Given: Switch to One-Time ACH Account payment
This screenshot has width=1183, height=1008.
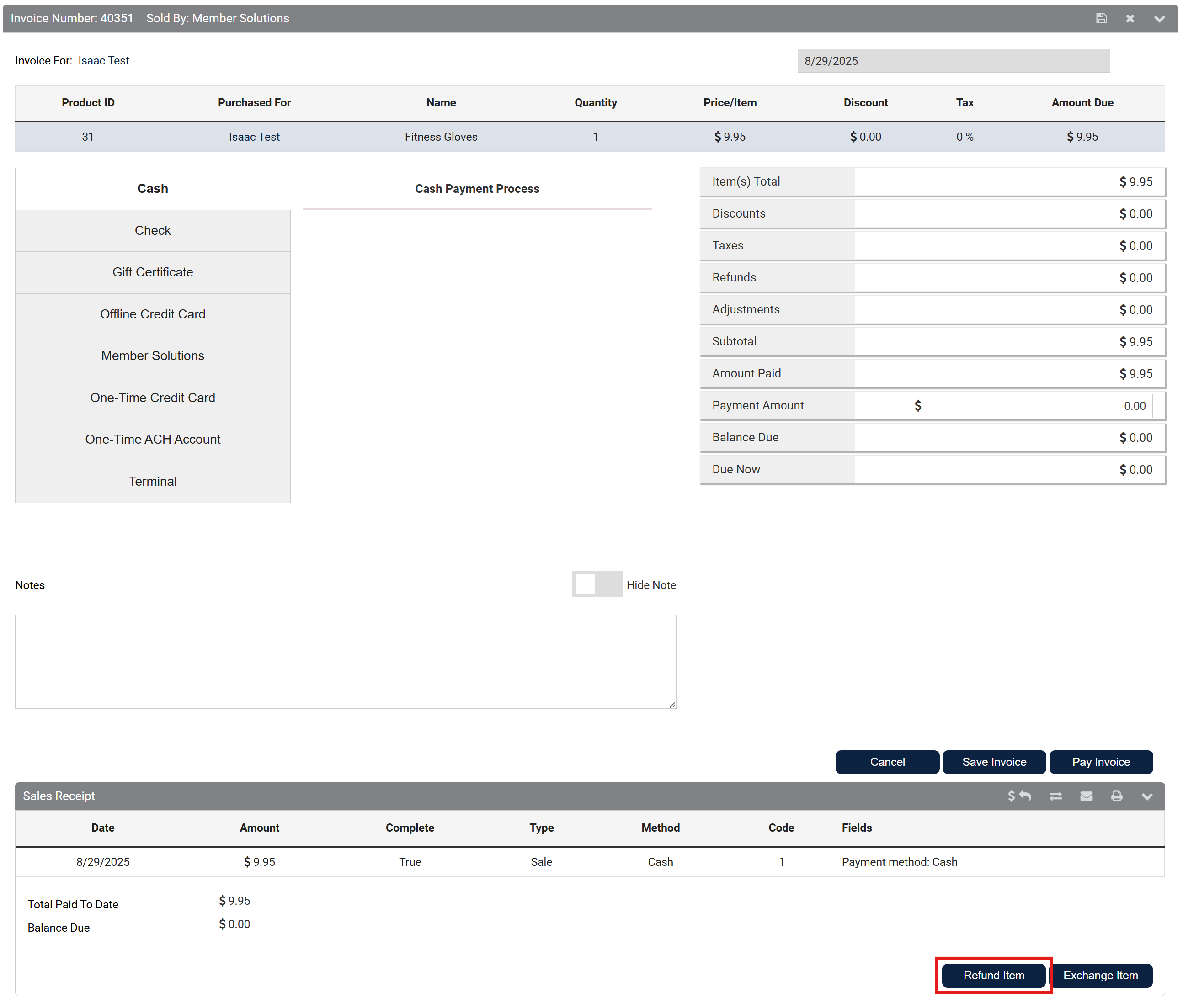Looking at the screenshot, I should point(152,440).
